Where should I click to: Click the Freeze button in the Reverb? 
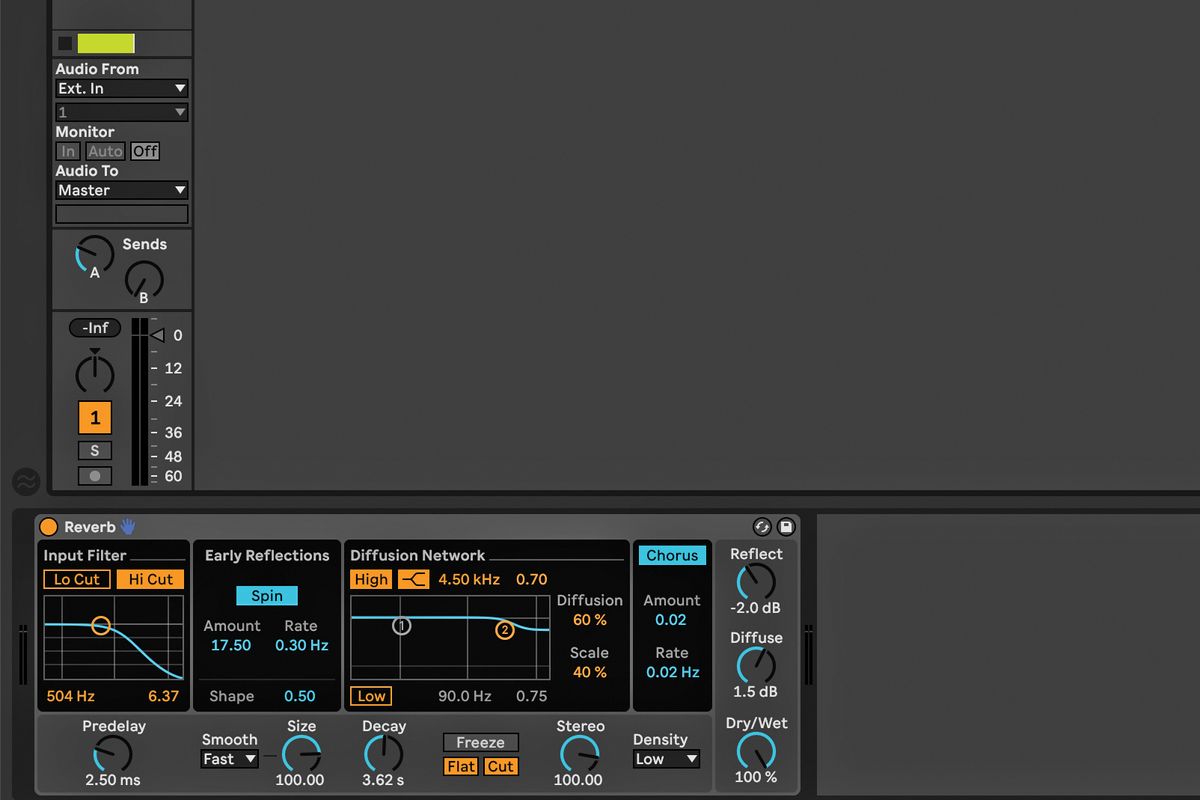(x=481, y=742)
